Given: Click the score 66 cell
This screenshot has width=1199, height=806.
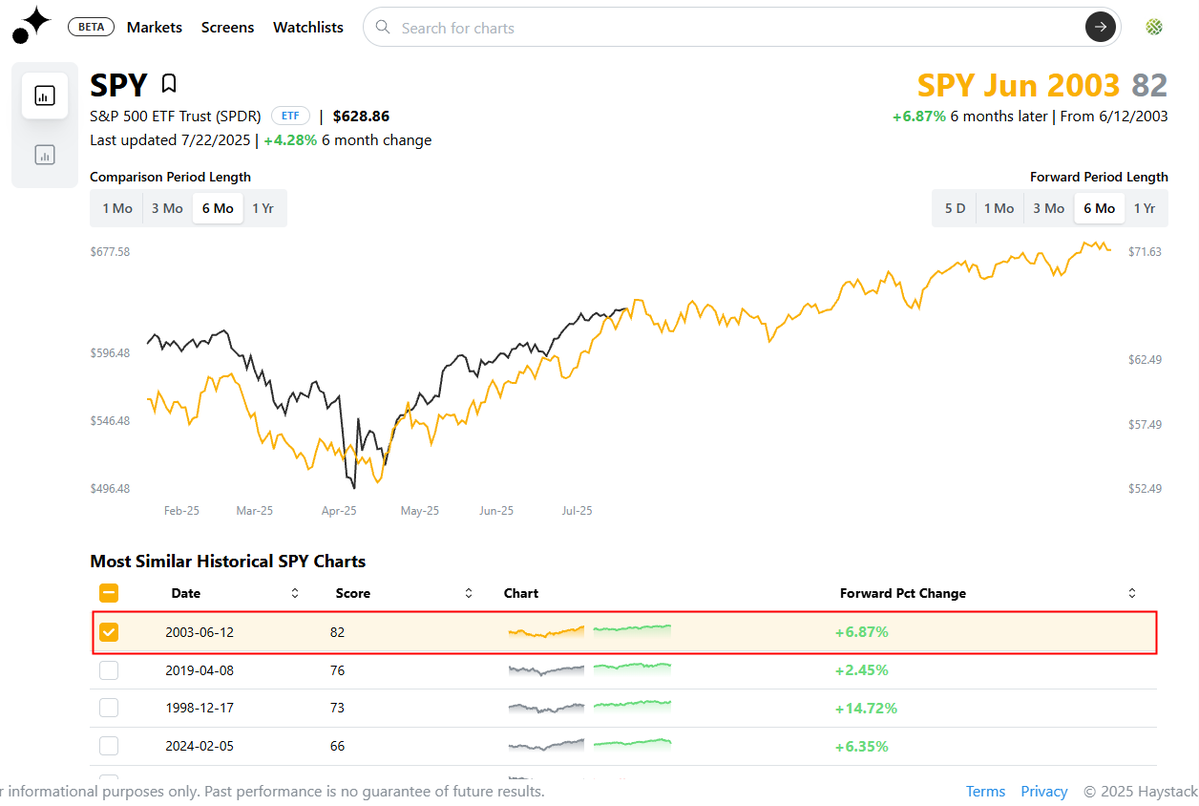Looking at the screenshot, I should point(337,746).
